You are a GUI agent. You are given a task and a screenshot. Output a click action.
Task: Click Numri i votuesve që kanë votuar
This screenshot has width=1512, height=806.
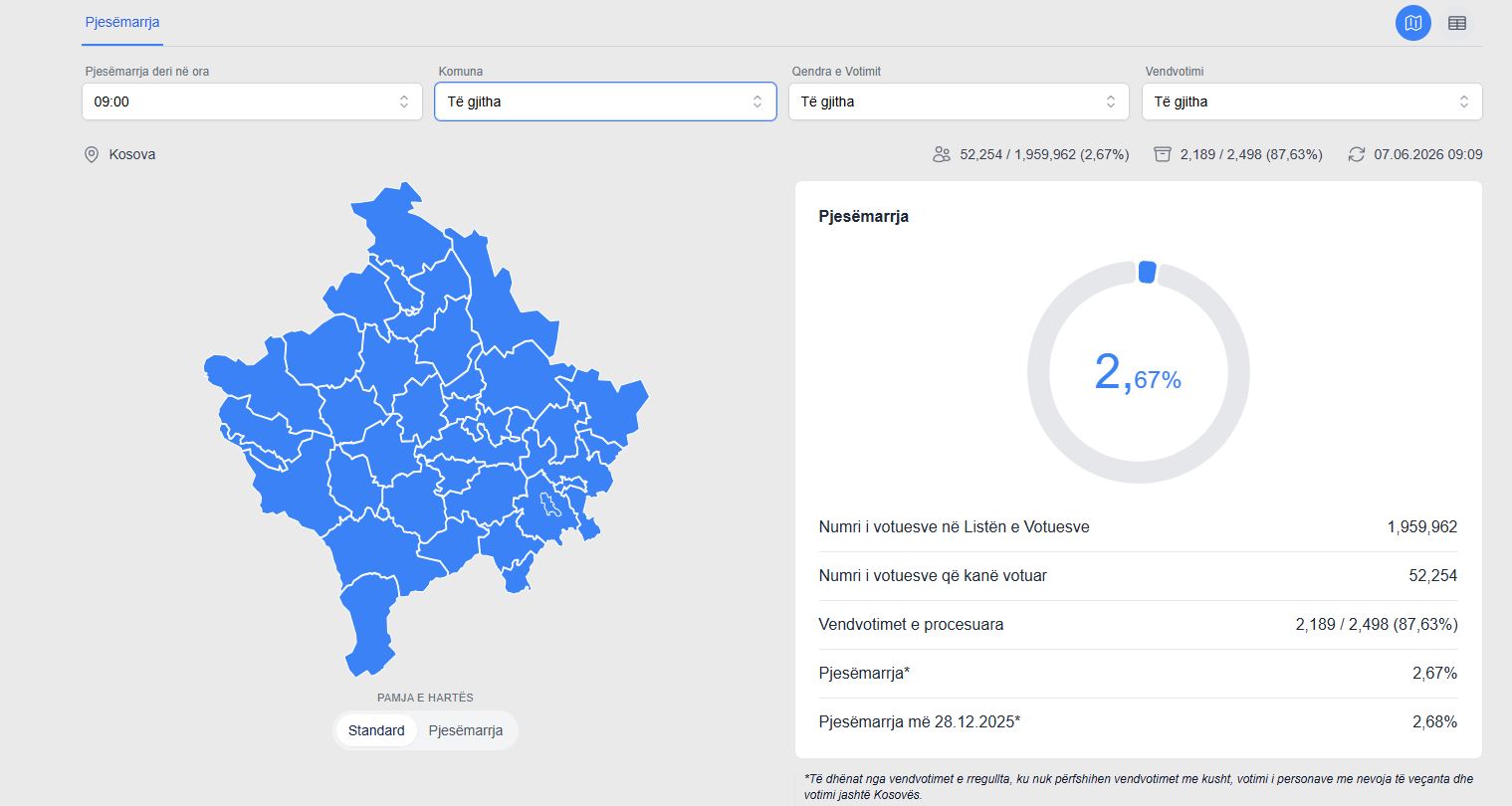click(x=933, y=576)
